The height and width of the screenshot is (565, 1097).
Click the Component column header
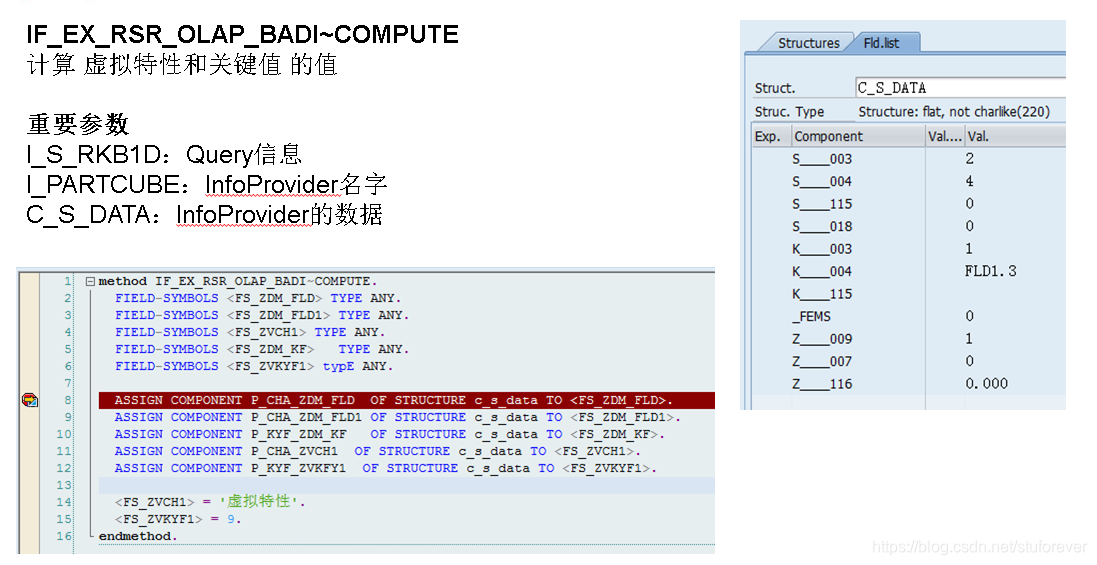[858, 136]
